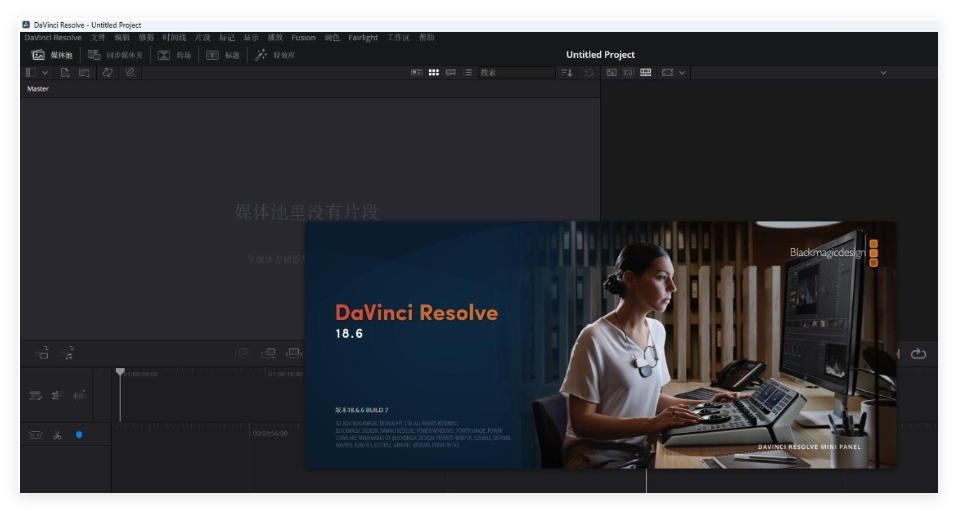Click the viewer safe-area overlay icon
Viewport: 956px width, 511px height.
pyautogui.click(x=668, y=73)
